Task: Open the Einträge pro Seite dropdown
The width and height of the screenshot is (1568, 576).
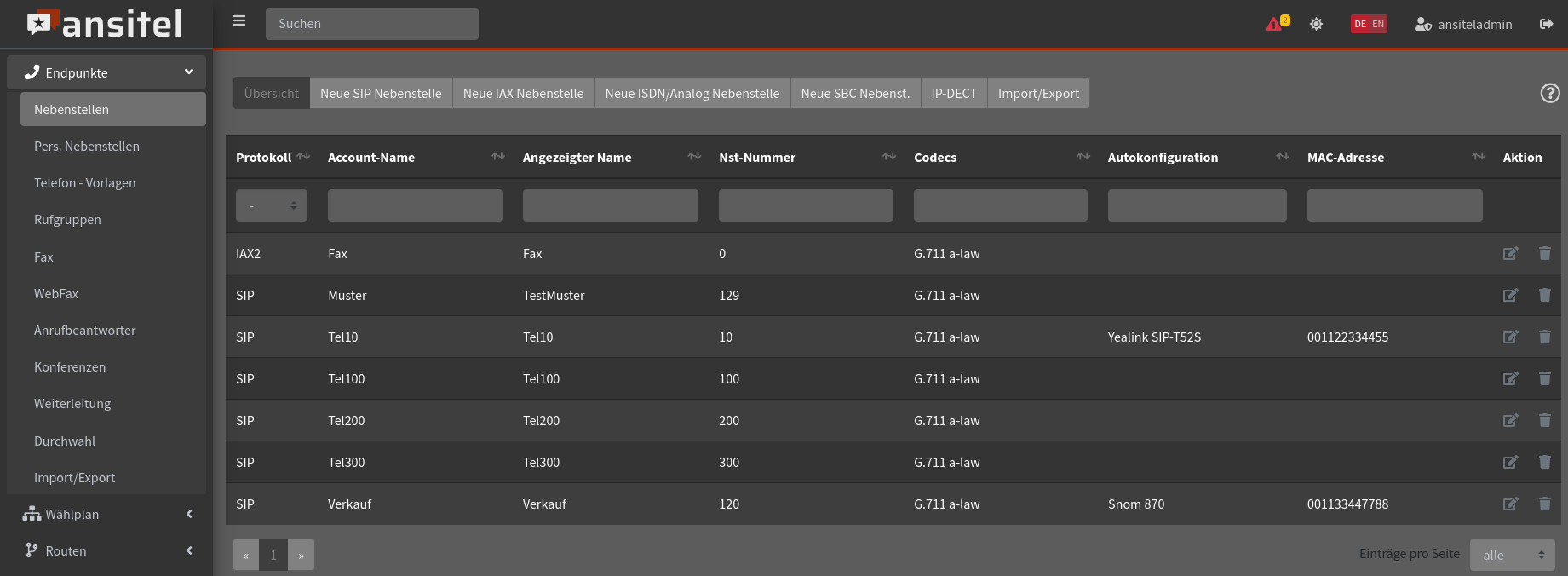Action: [x=1512, y=555]
